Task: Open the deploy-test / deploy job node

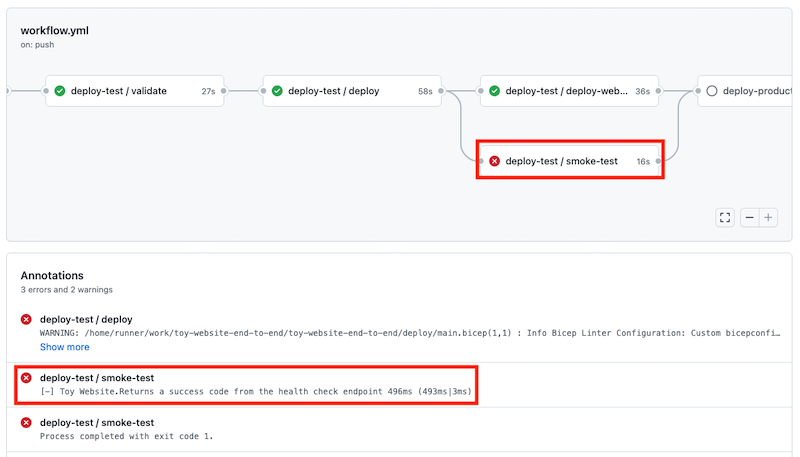Action: pos(352,91)
